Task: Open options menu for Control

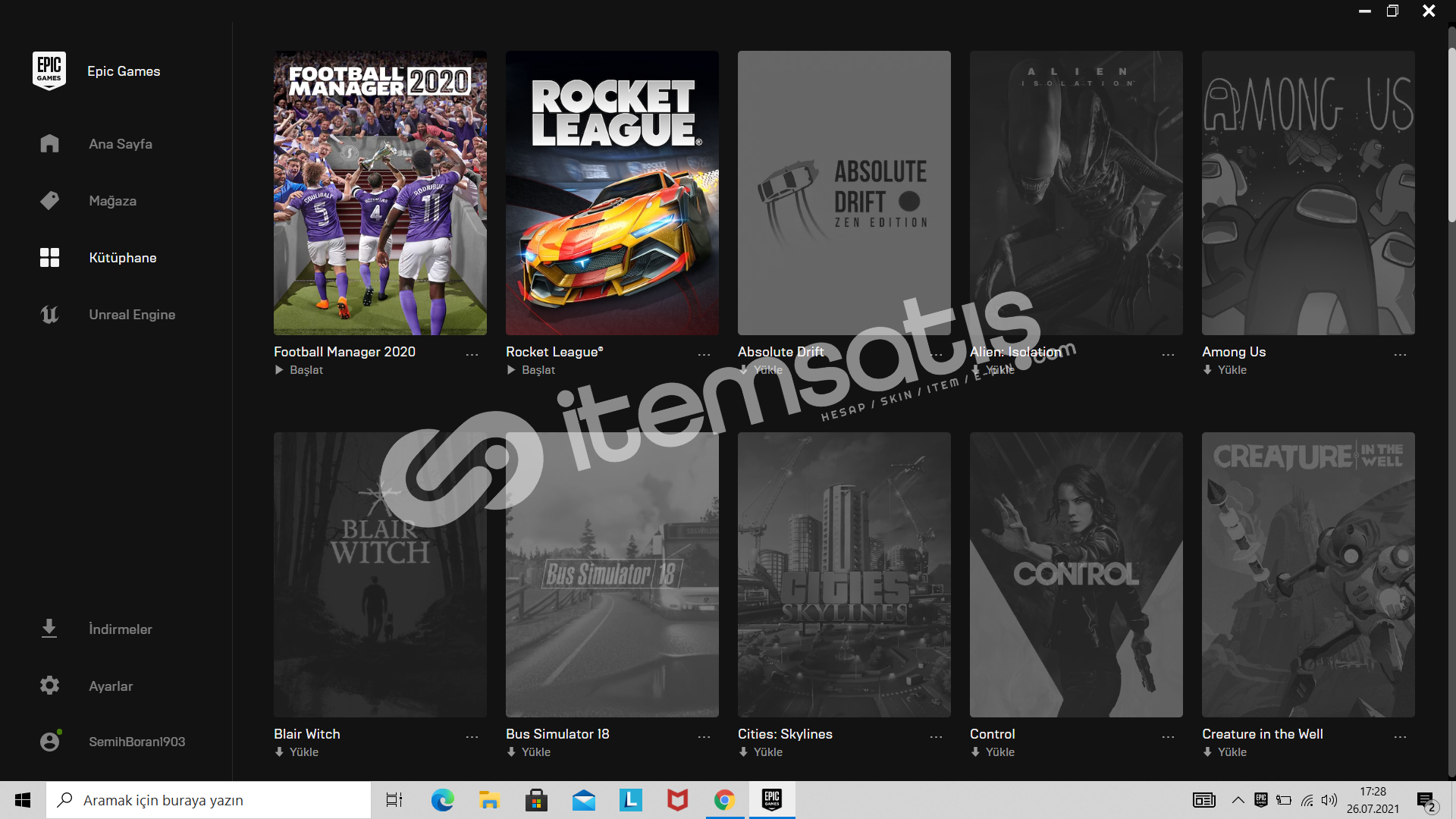Action: tap(1168, 737)
